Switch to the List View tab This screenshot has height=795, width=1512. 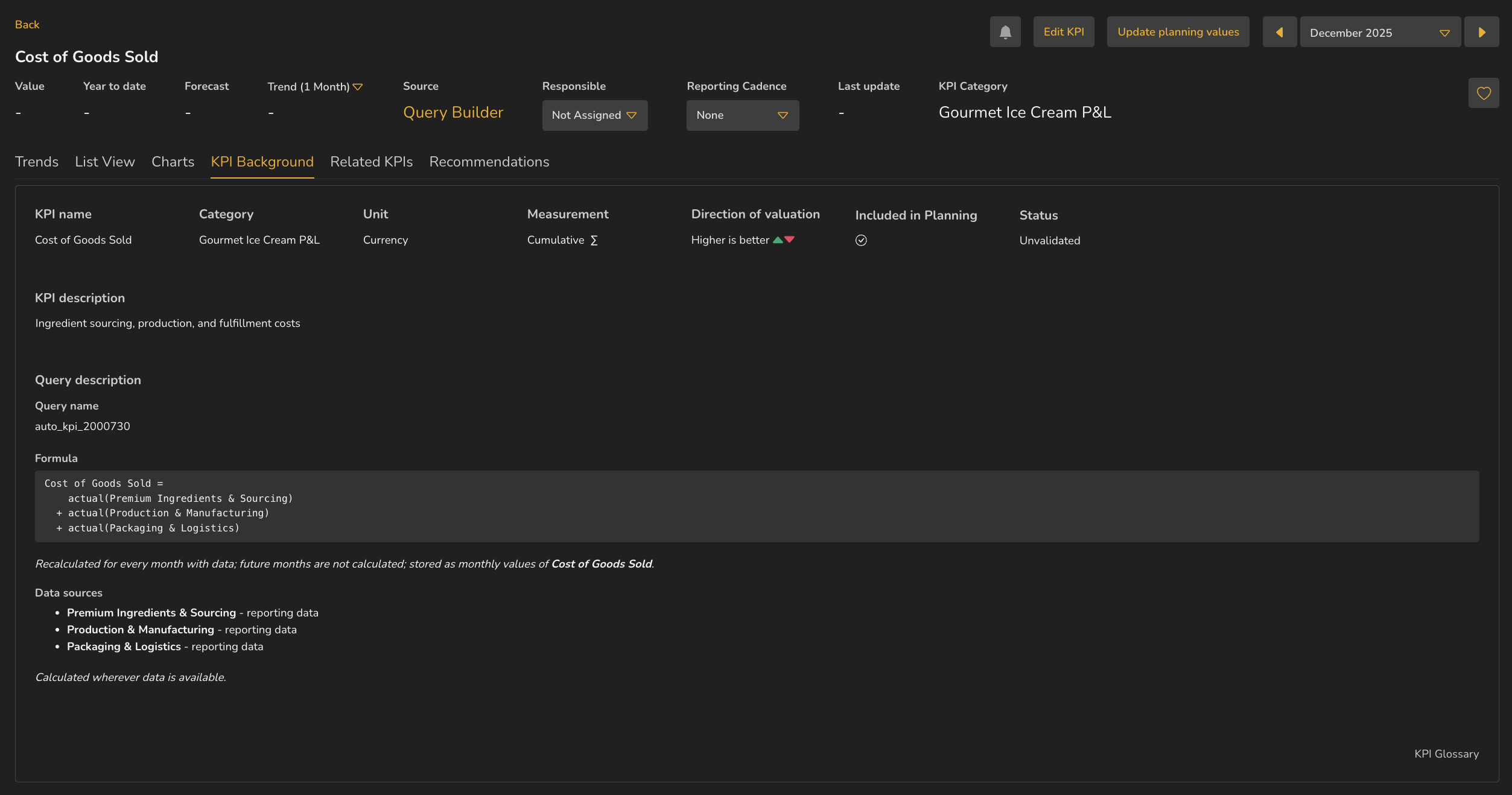[105, 162]
